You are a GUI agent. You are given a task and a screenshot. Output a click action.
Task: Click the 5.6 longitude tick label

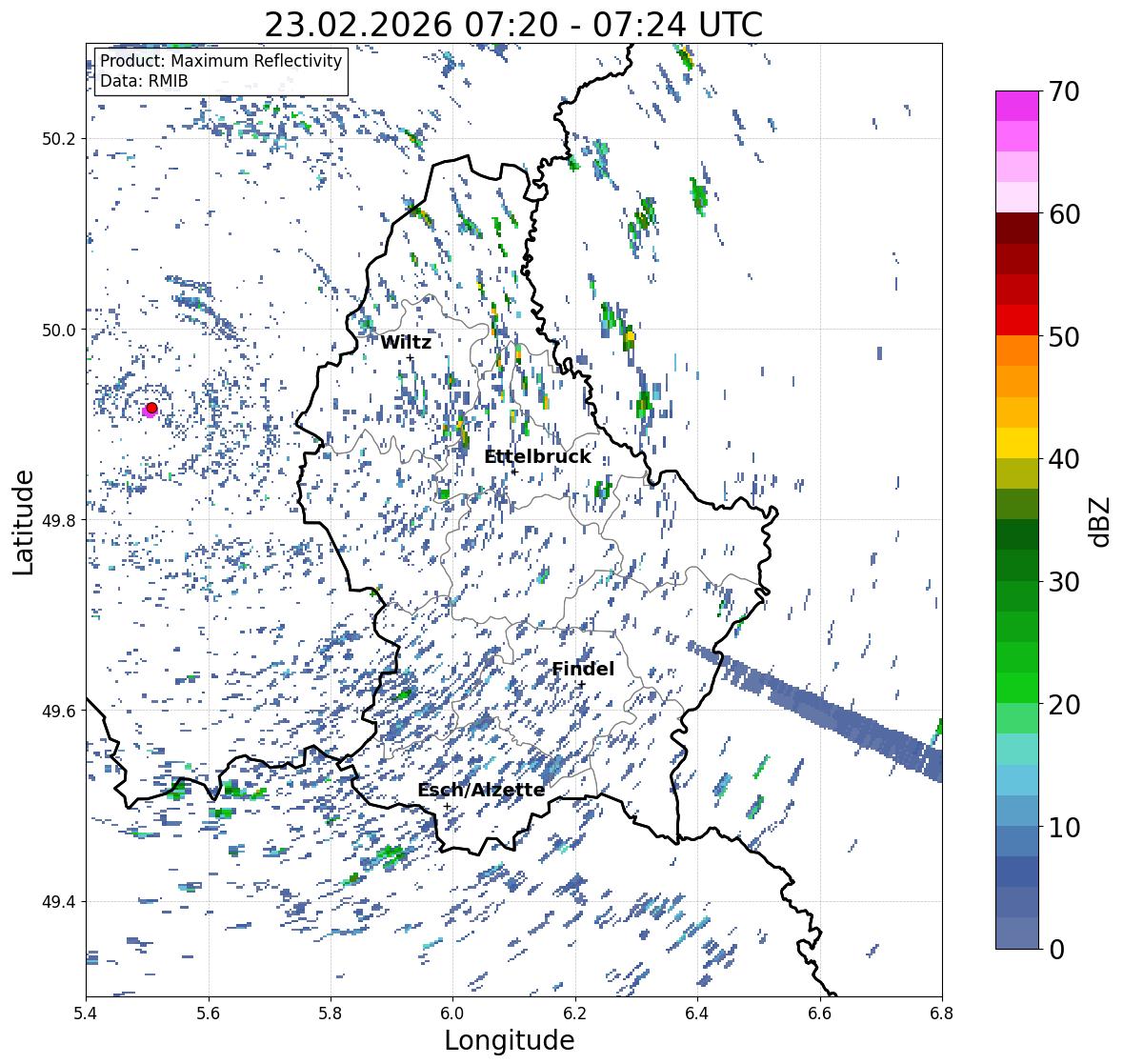pos(209,1014)
